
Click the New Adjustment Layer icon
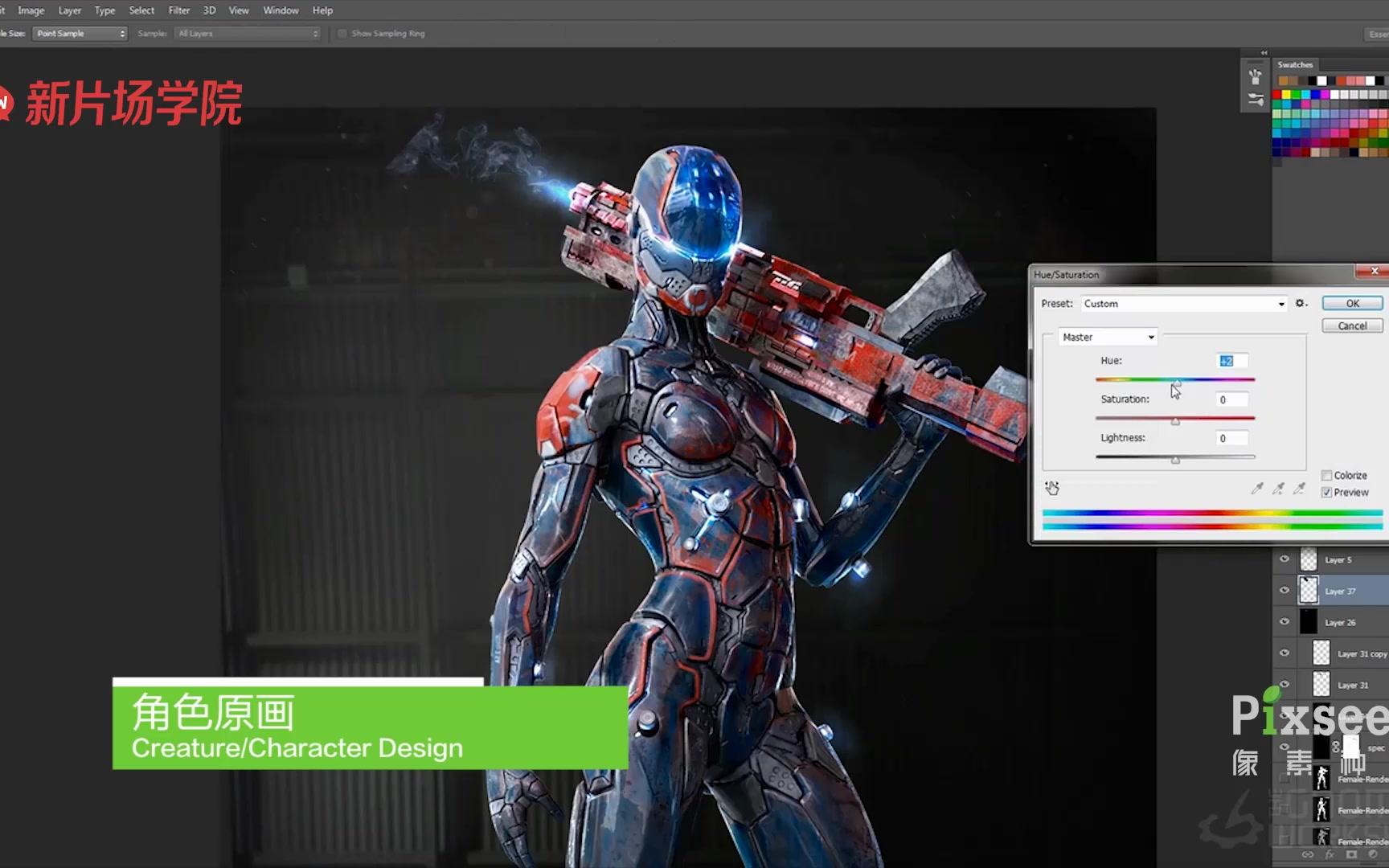tap(1373, 855)
